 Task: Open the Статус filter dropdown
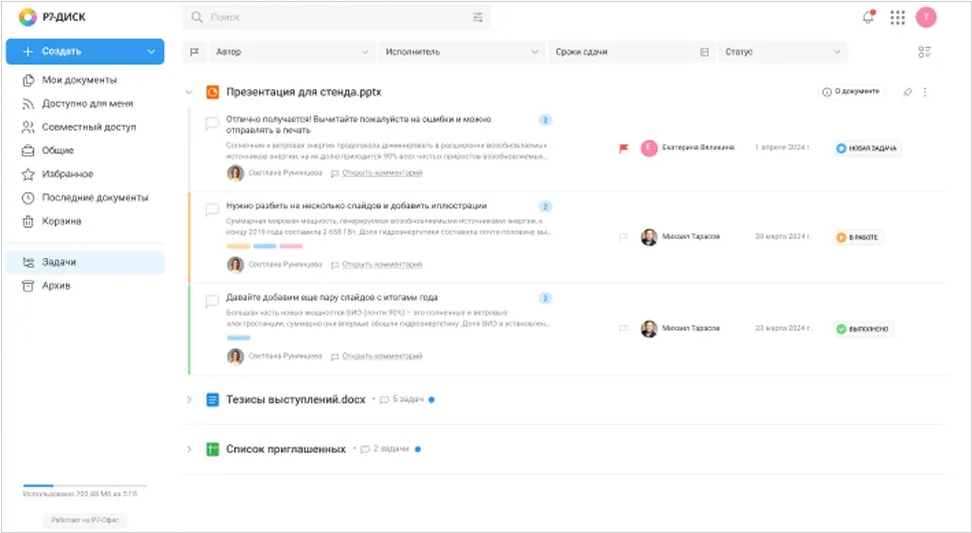pos(782,52)
